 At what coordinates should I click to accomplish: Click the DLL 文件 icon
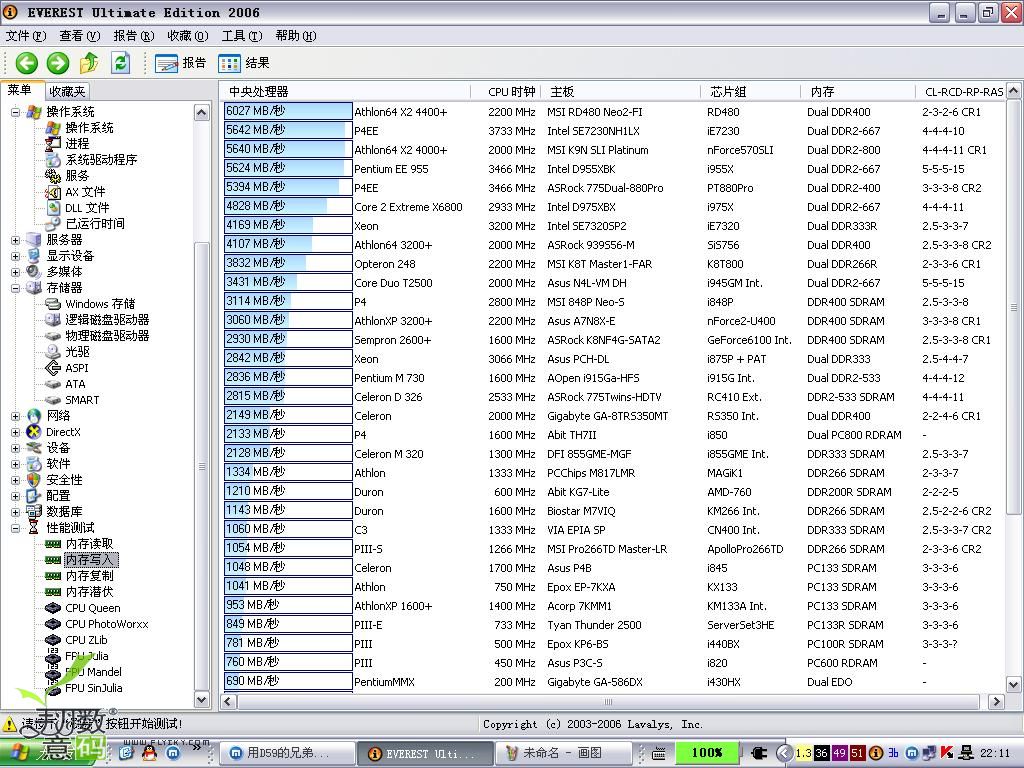(x=53, y=208)
